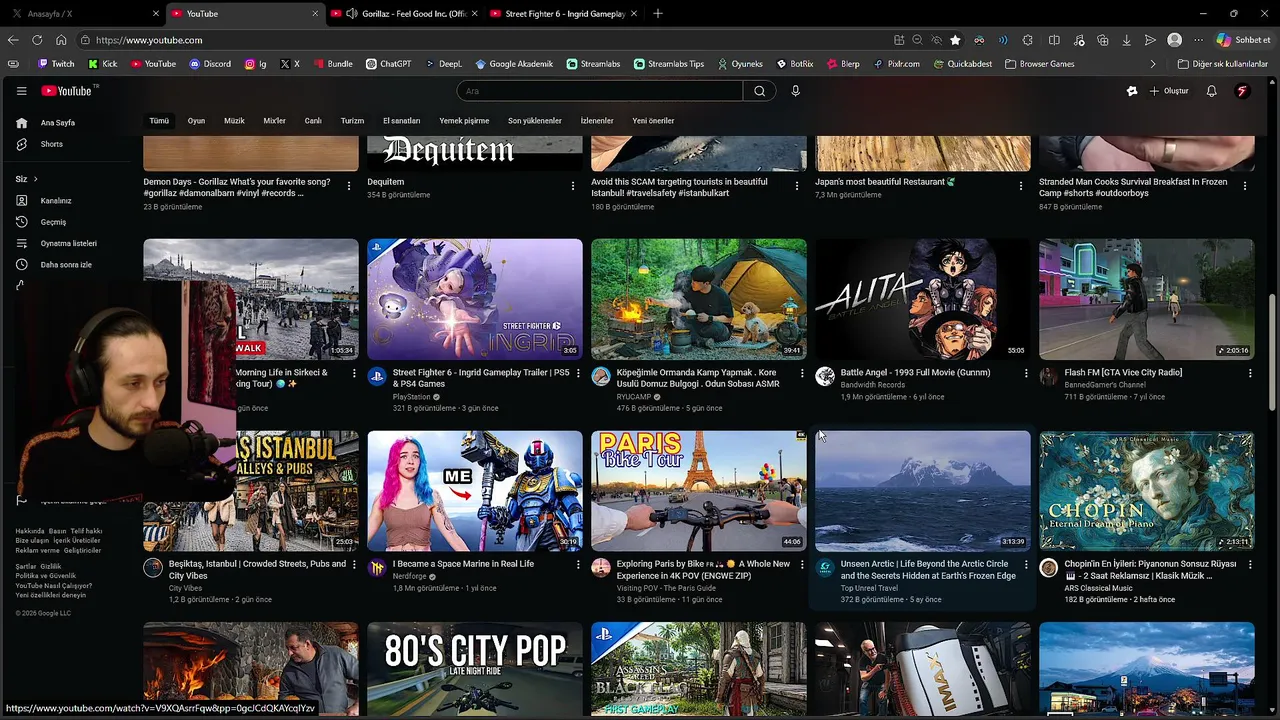Image resolution: width=1280 pixels, height=720 pixels.
Task: Open the BannedGamer's Channel link
Action: pos(1105,385)
